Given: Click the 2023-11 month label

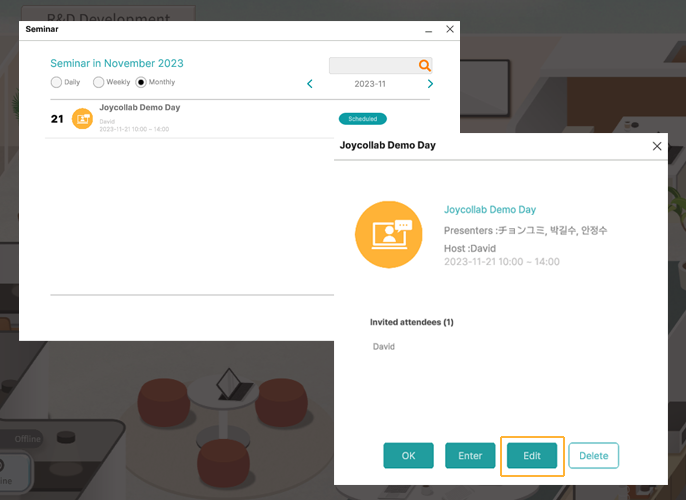Looking at the screenshot, I should click(370, 84).
